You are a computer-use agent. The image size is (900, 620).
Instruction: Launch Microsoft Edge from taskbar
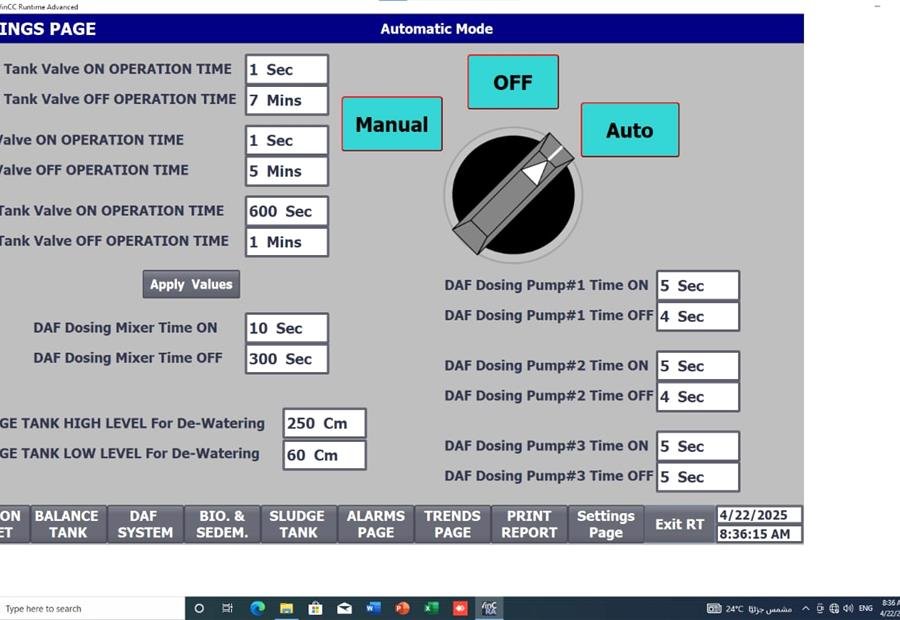(x=258, y=609)
